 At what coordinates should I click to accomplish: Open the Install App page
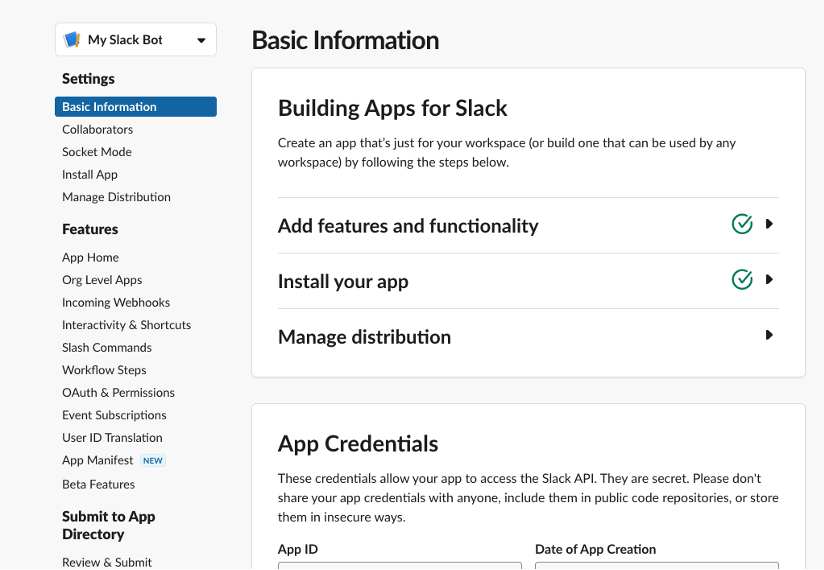coord(90,174)
